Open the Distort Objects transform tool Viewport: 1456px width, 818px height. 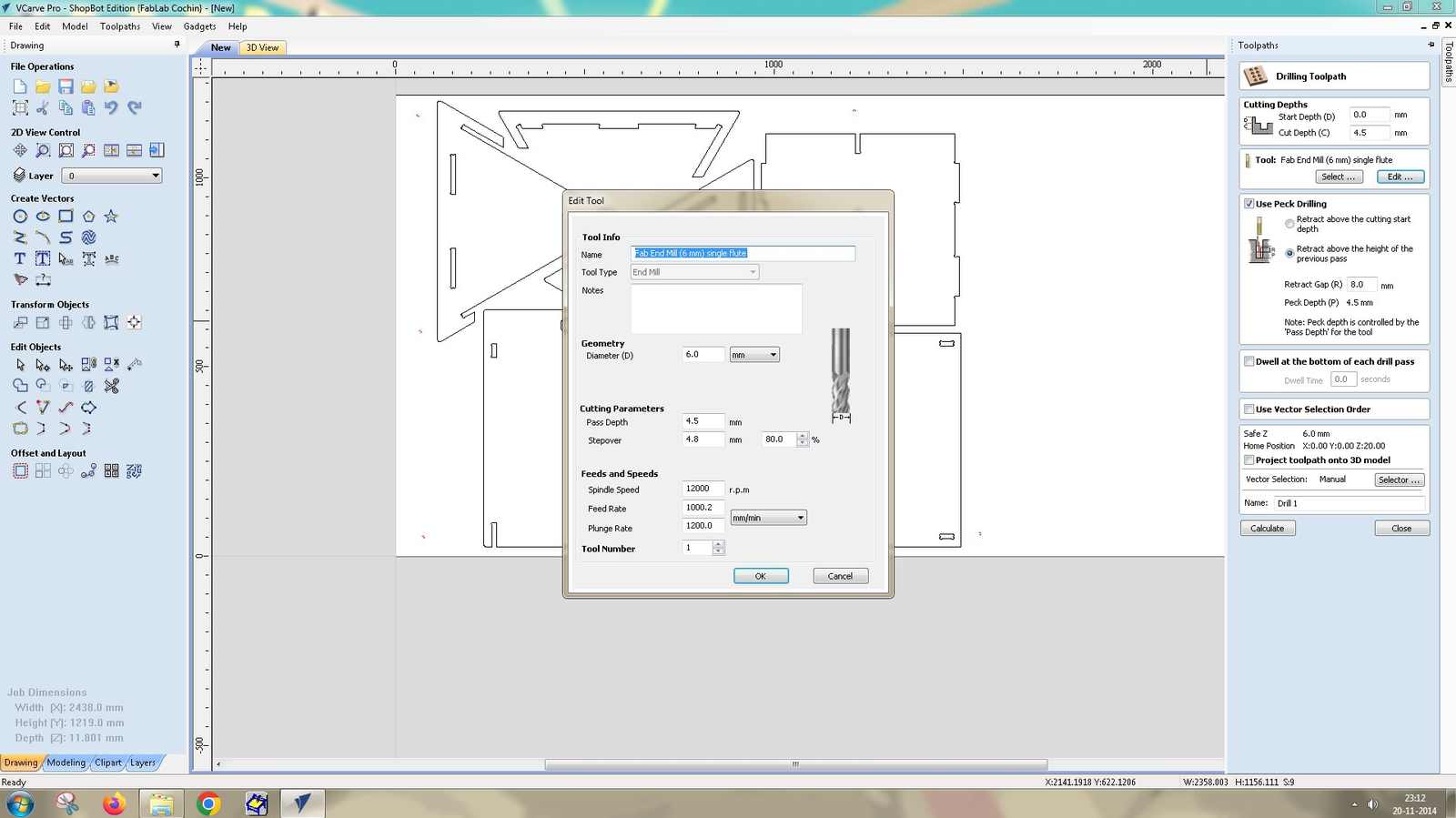111,322
